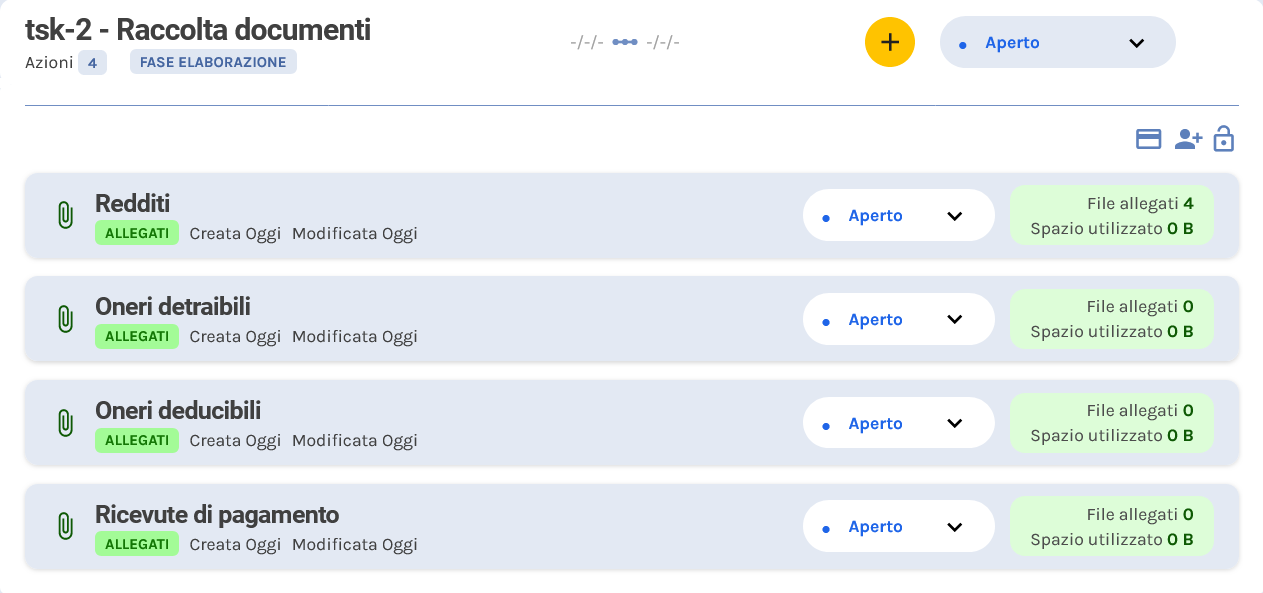
Task: Click the unlock padlock icon
Action: 1223,138
